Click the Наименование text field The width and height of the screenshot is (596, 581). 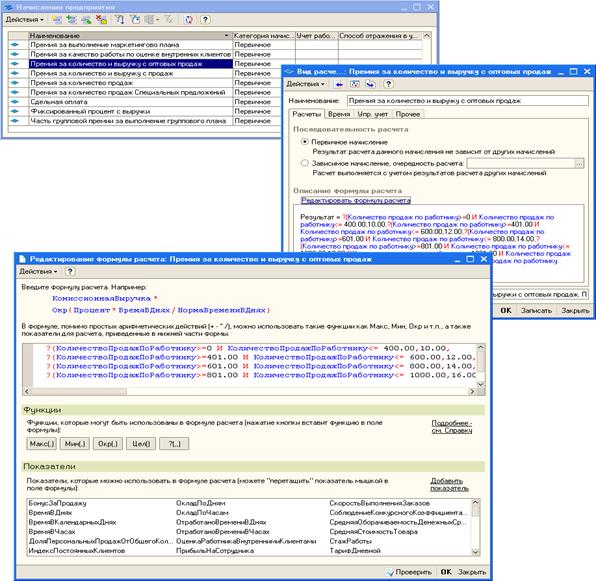tap(468, 101)
